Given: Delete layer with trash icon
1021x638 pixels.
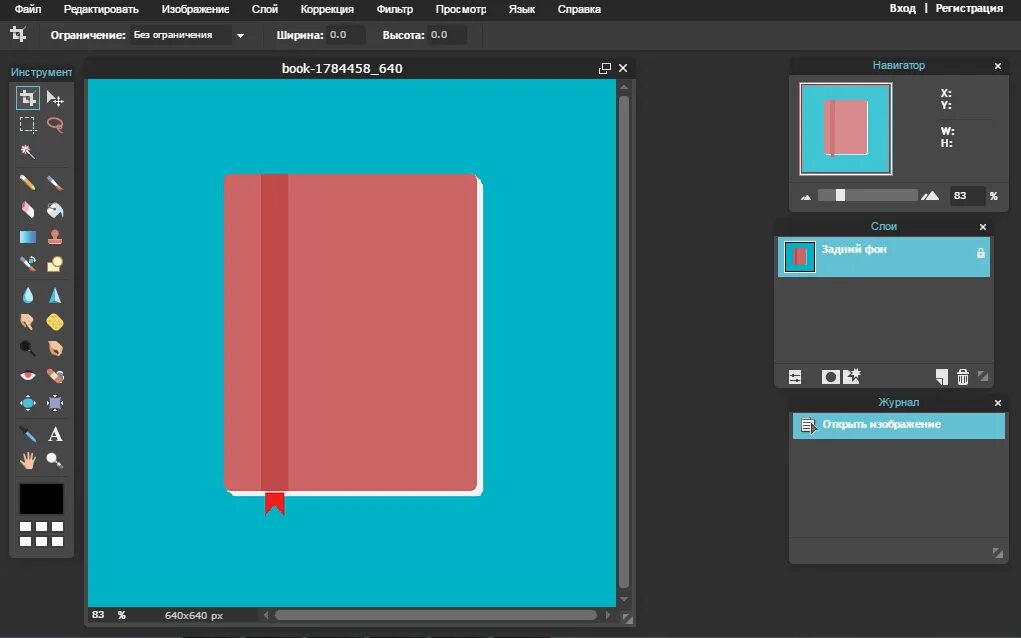Looking at the screenshot, I should pos(962,377).
